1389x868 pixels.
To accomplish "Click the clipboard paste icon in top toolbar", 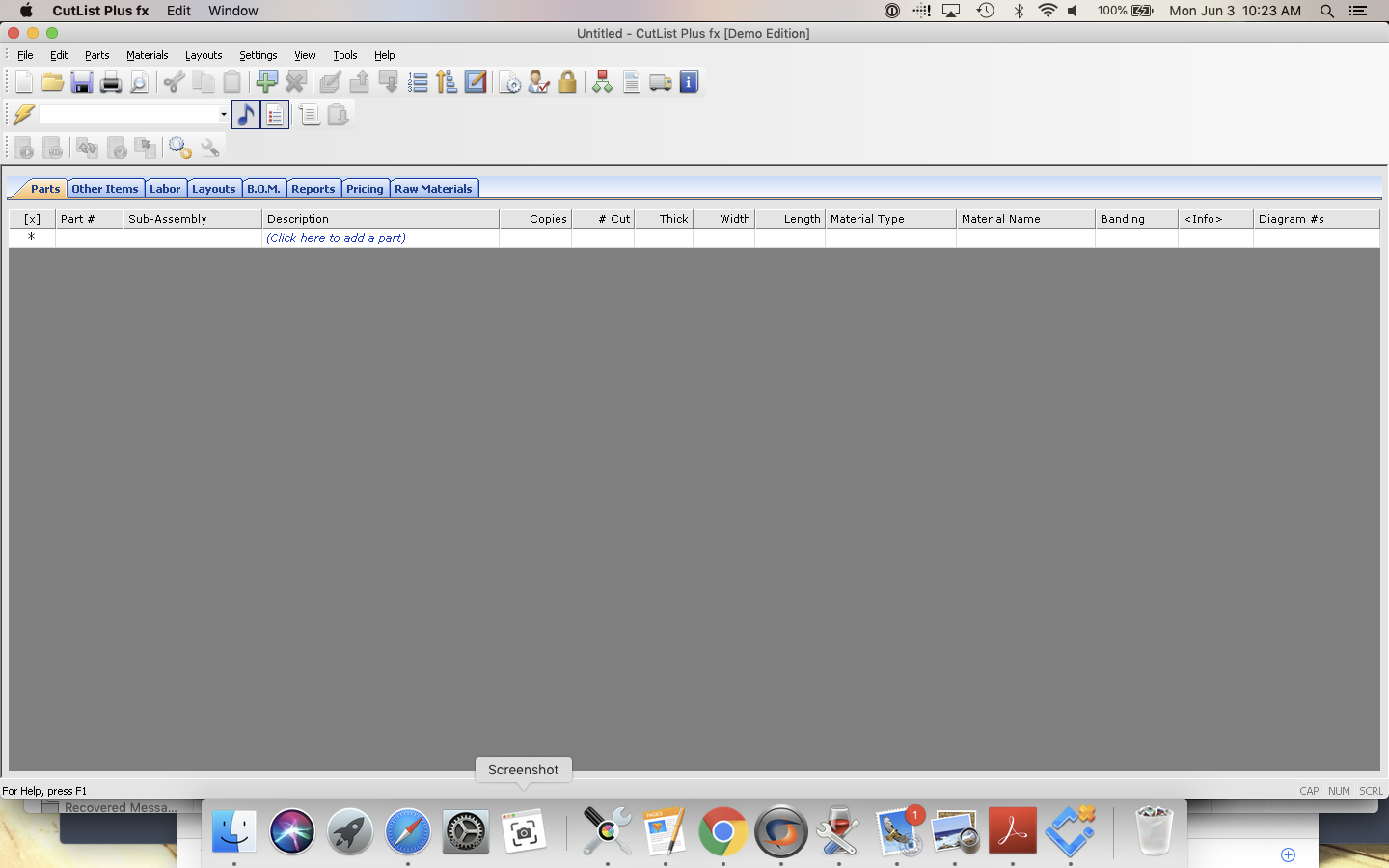I will click(232, 83).
